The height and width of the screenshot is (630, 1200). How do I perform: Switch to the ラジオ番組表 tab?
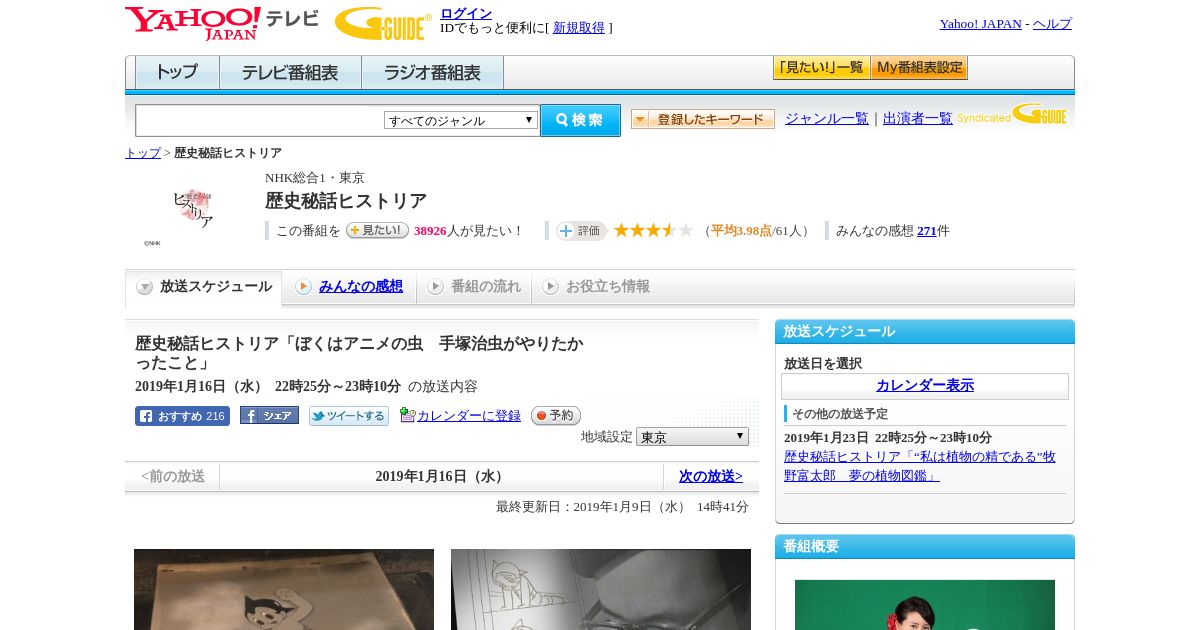point(433,73)
